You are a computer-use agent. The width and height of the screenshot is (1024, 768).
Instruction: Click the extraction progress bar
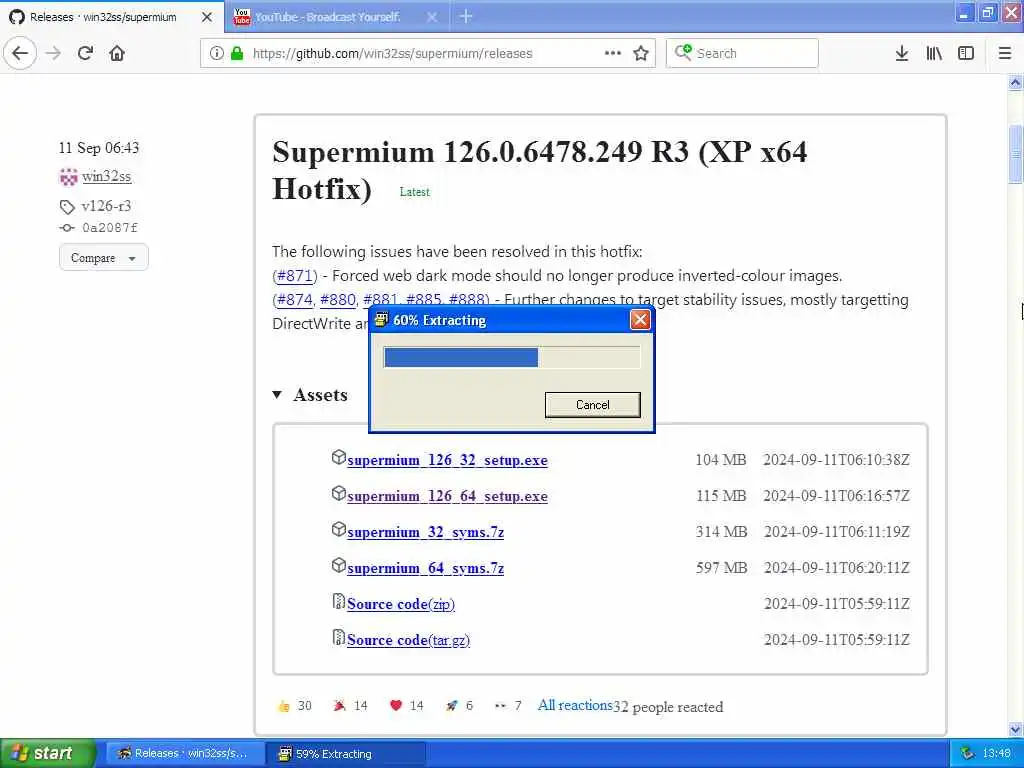coord(512,357)
